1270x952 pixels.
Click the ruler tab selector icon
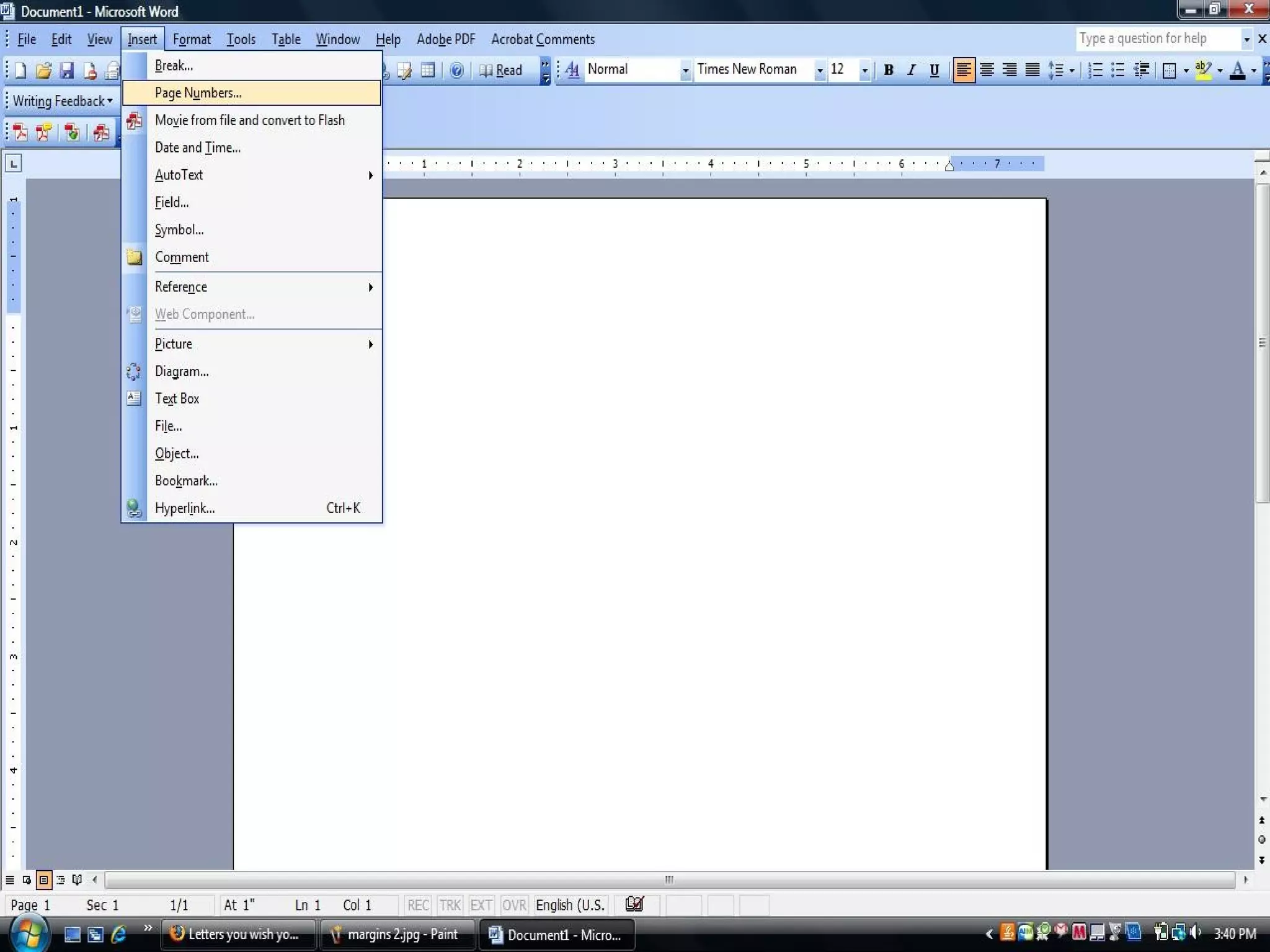(13, 164)
